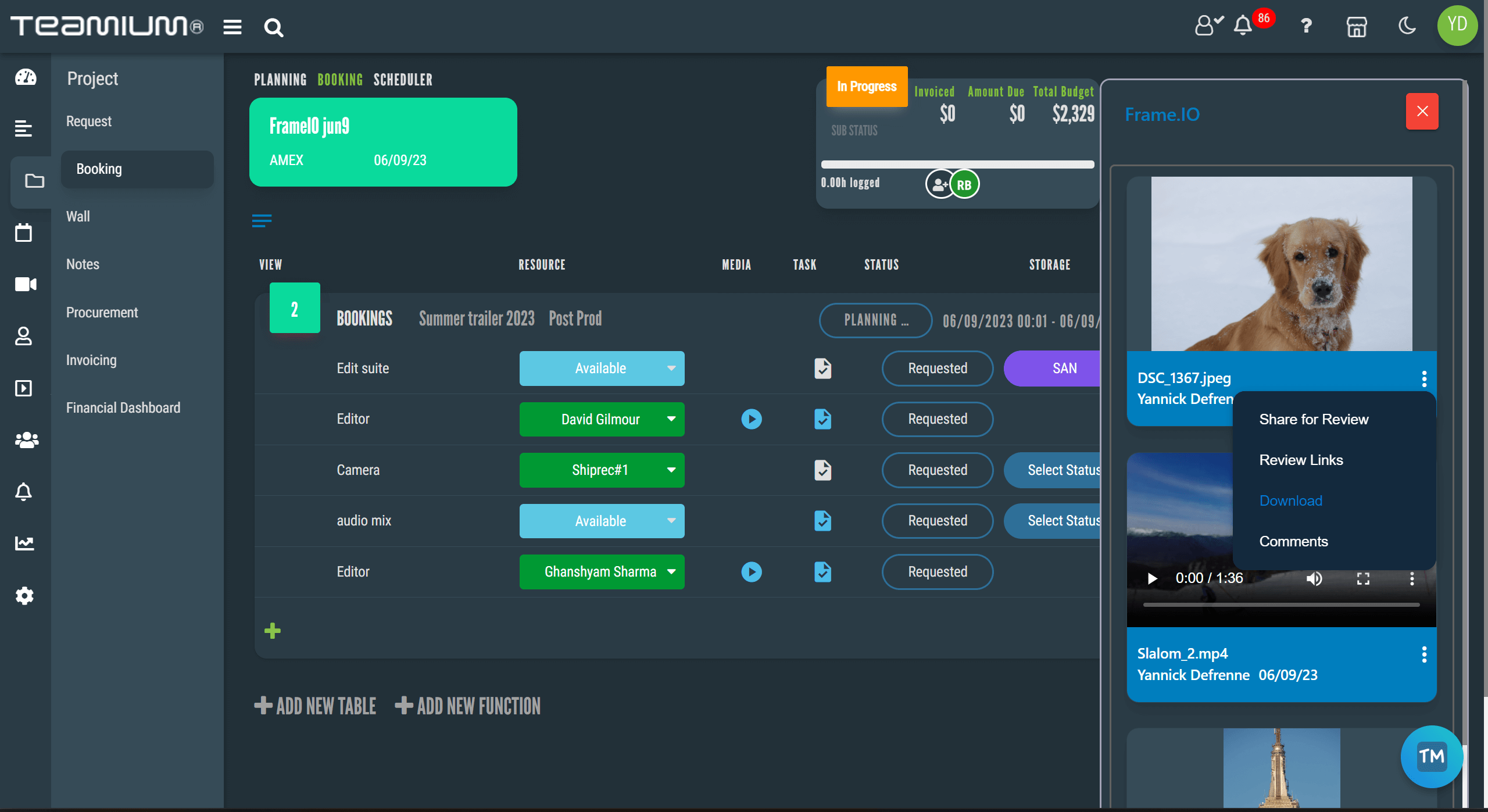Open the help question mark icon

pyautogui.click(x=1306, y=26)
